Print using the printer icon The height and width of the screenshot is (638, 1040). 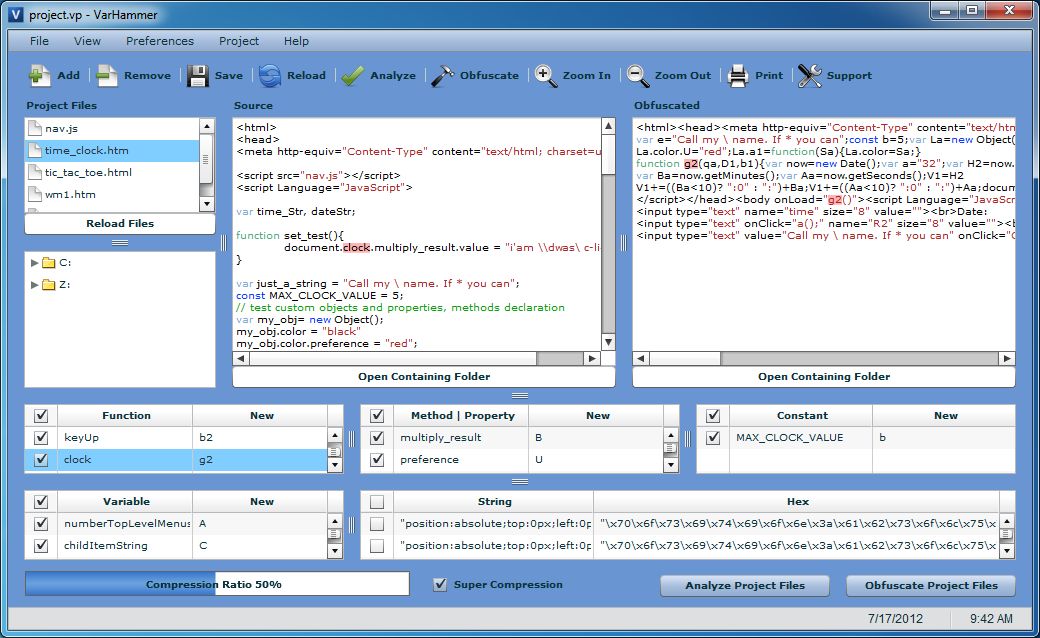738,76
